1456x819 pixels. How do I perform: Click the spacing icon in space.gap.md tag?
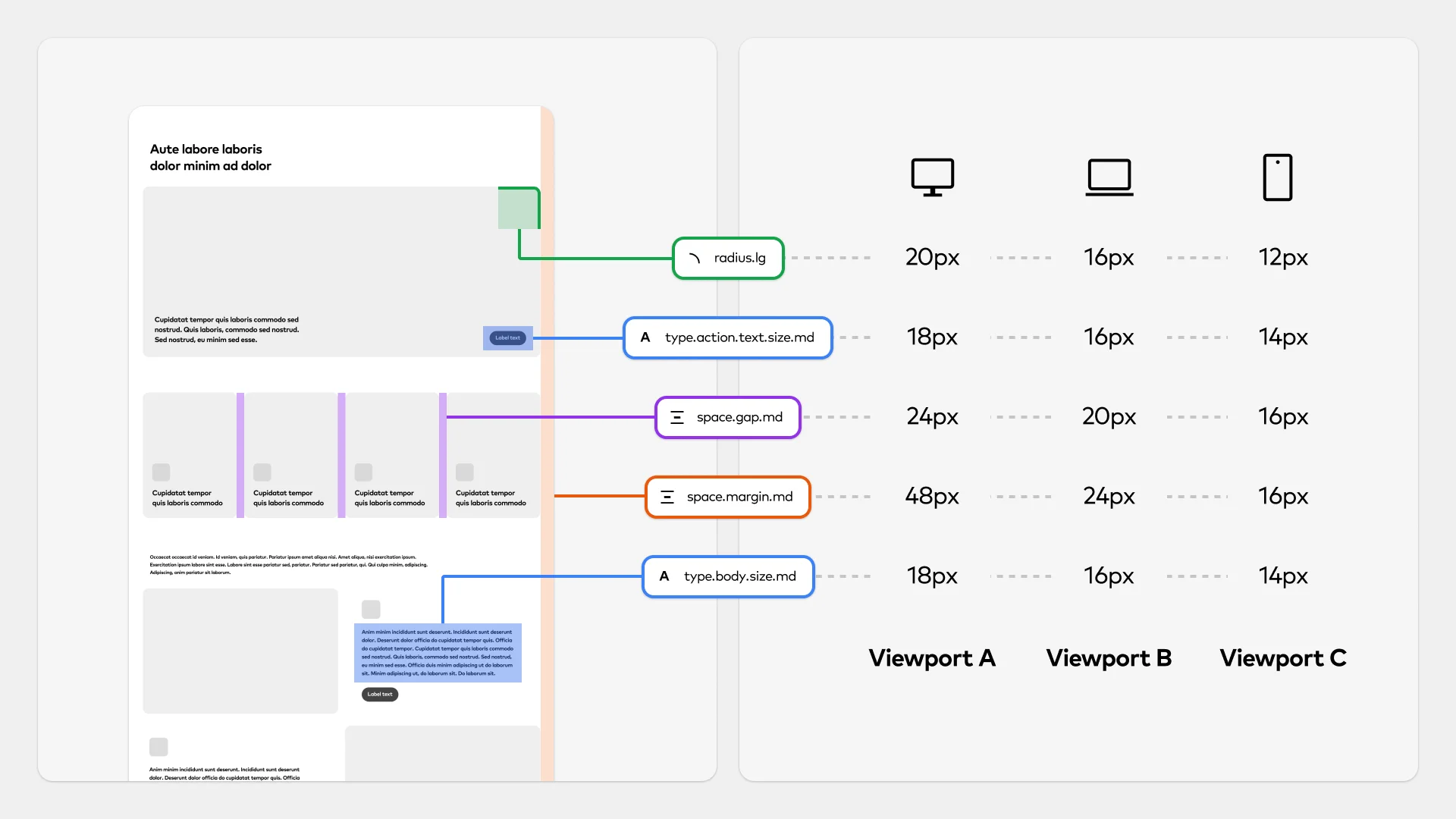click(677, 417)
